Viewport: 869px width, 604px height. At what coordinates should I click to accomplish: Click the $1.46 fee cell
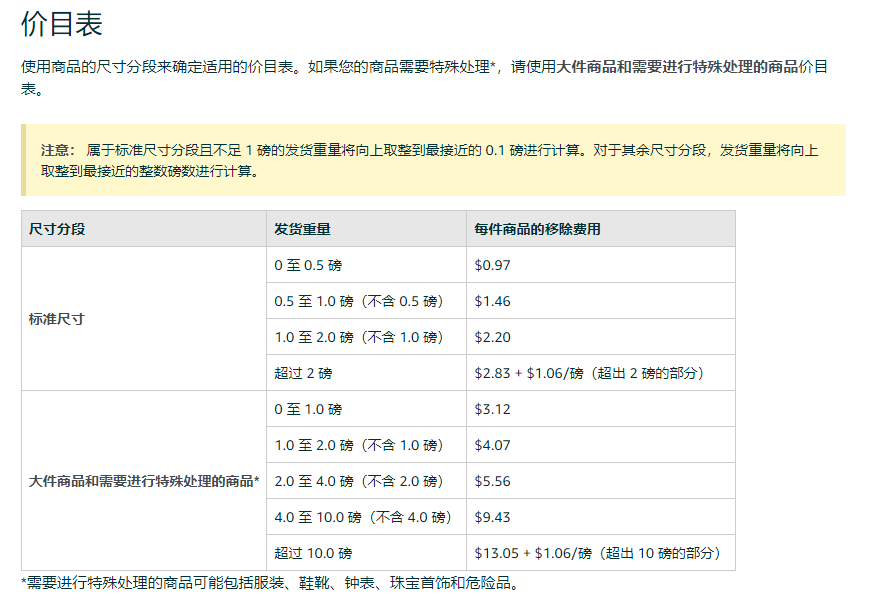click(x=492, y=301)
